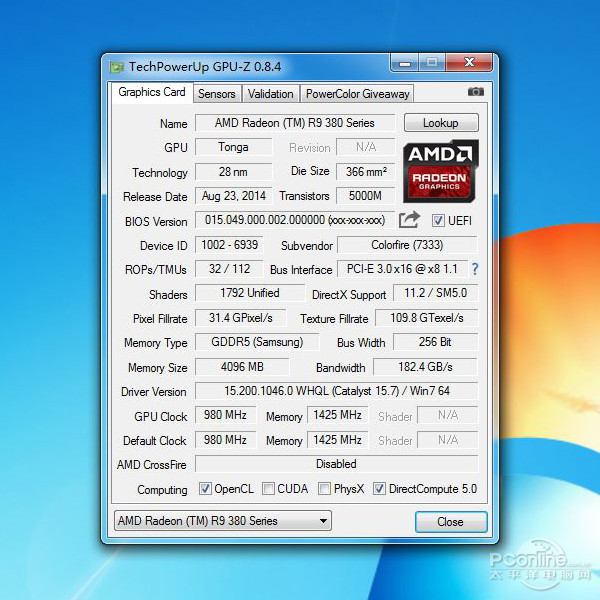Image resolution: width=600 pixels, height=600 pixels.
Task: Click the BIOS Version field
Action: point(295,220)
